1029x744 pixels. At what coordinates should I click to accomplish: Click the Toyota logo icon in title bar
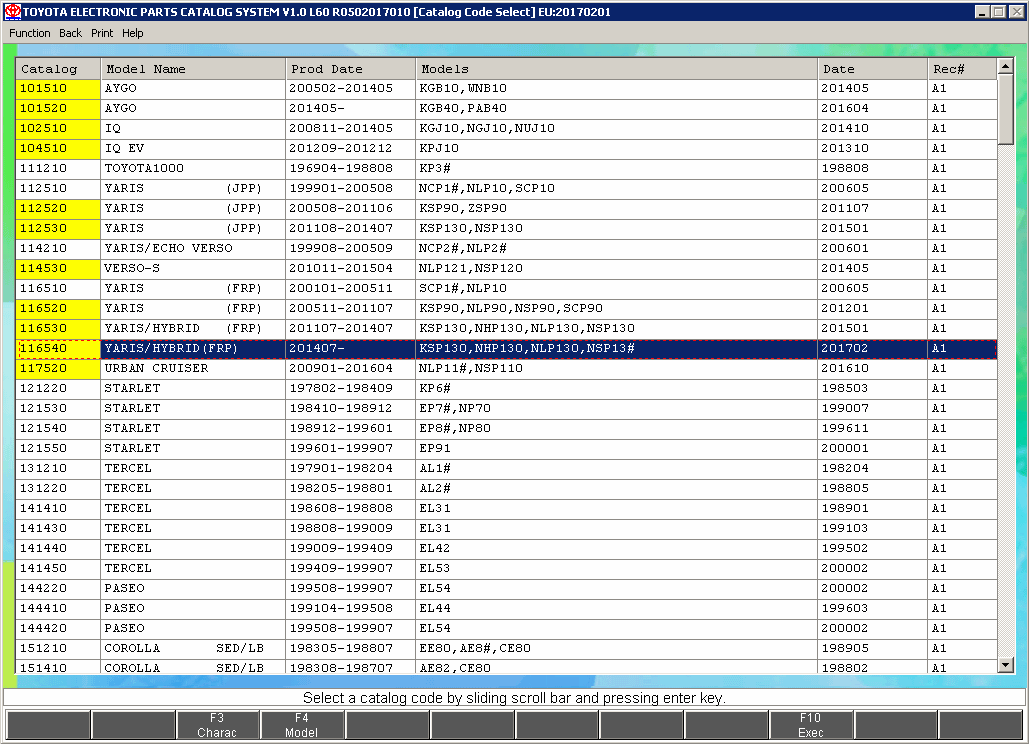[13, 12]
